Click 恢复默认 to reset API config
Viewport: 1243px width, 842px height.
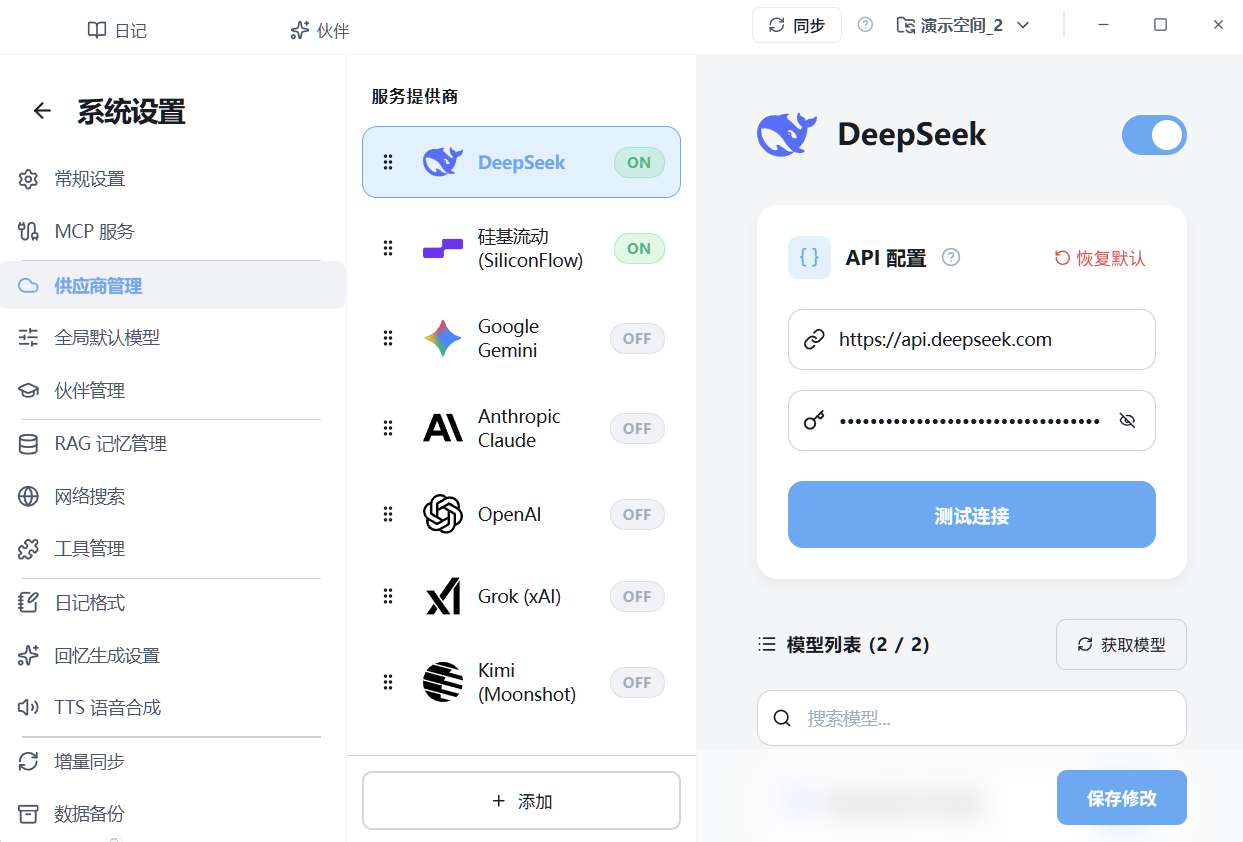(x=1100, y=258)
